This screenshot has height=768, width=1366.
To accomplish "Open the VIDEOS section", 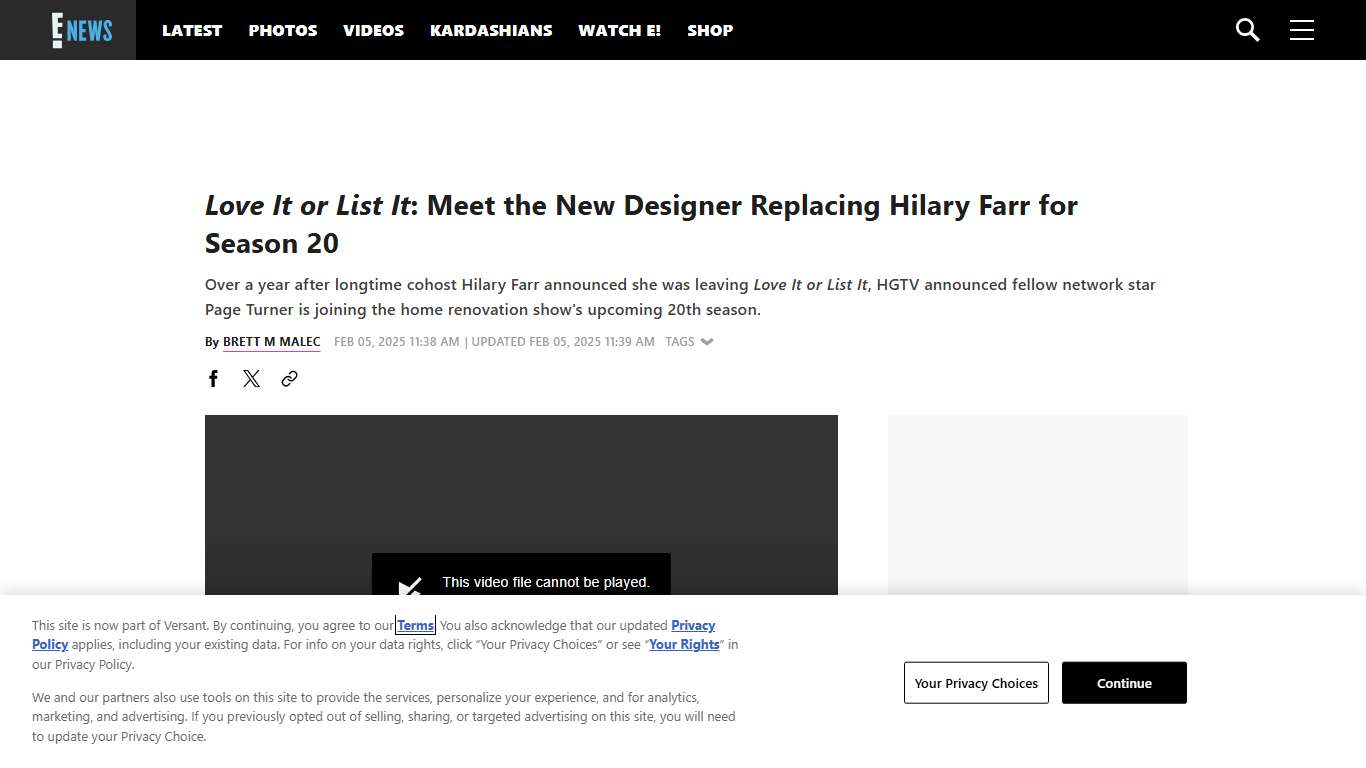I will point(373,30).
